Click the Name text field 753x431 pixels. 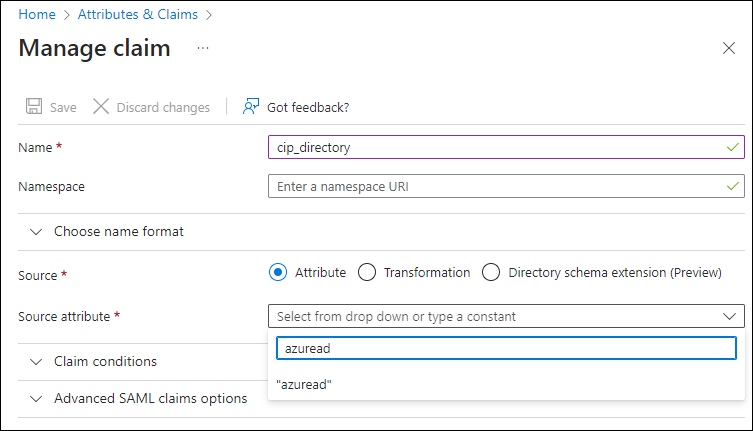[495, 147]
